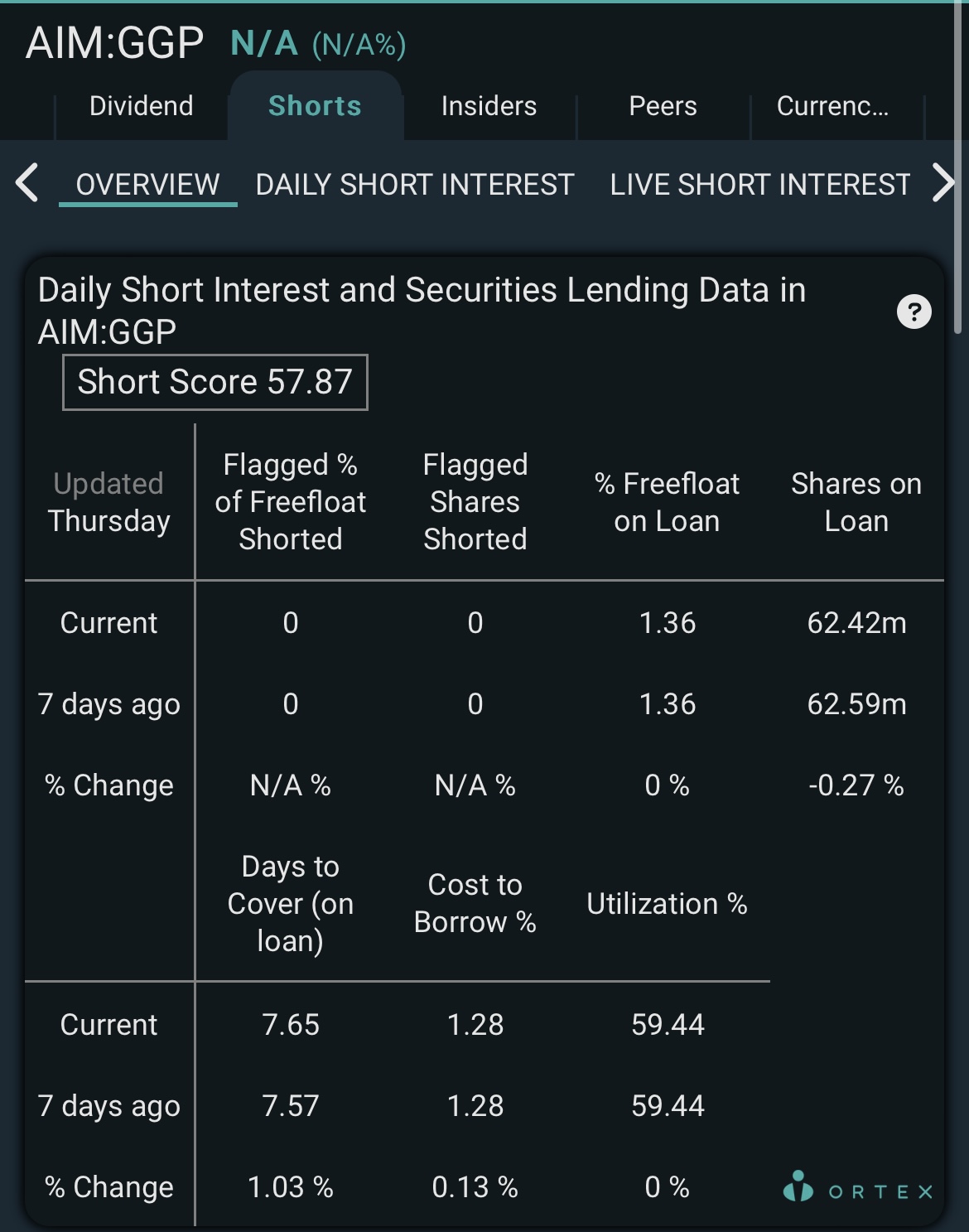Click current Shares on Loan value 62.42m

coord(856,623)
